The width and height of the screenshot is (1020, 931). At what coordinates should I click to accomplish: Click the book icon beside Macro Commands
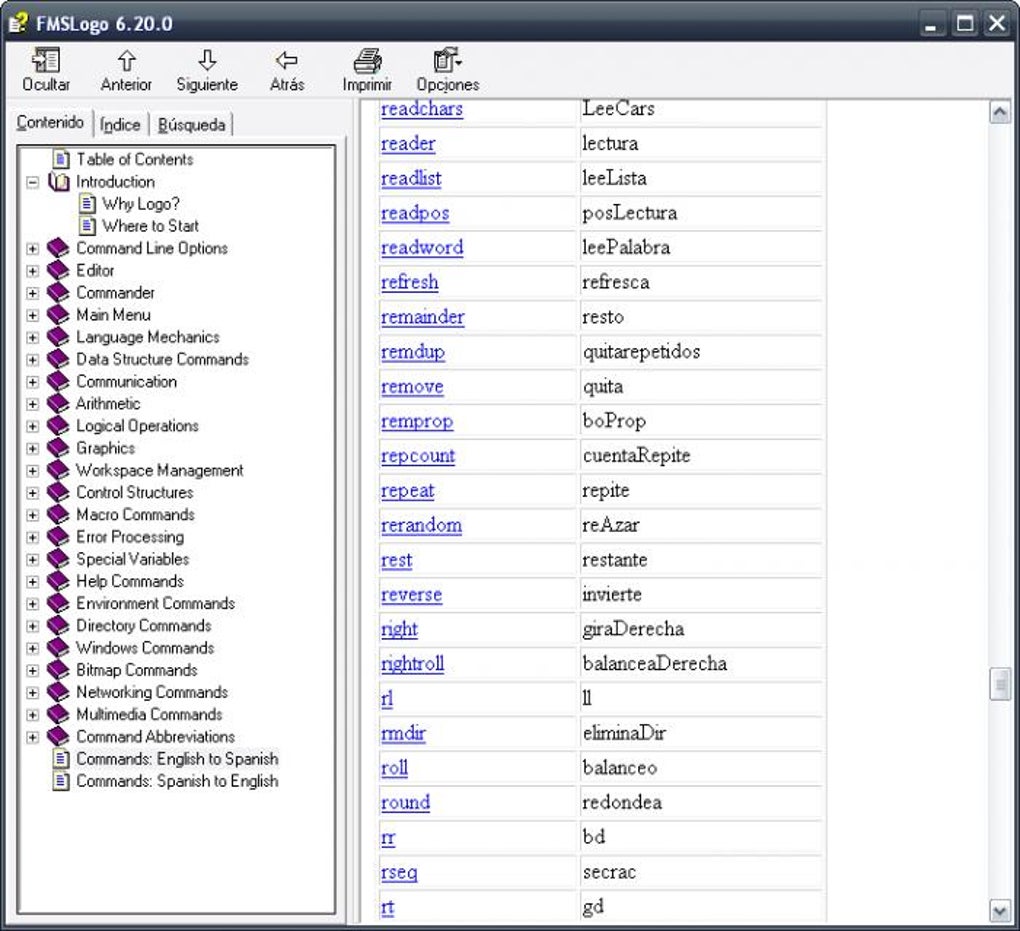tap(59, 515)
